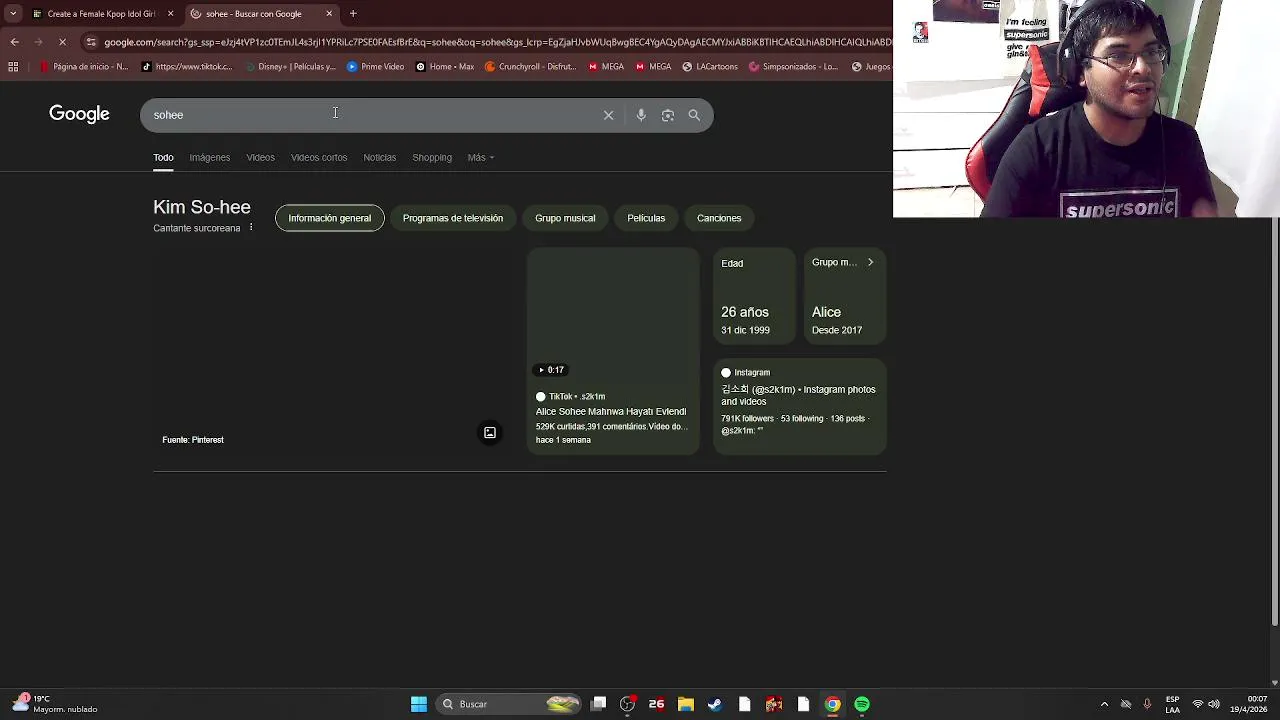This screenshot has height=720, width=1280.
Task: Switch to Imágenes results tab
Action: click(210, 157)
